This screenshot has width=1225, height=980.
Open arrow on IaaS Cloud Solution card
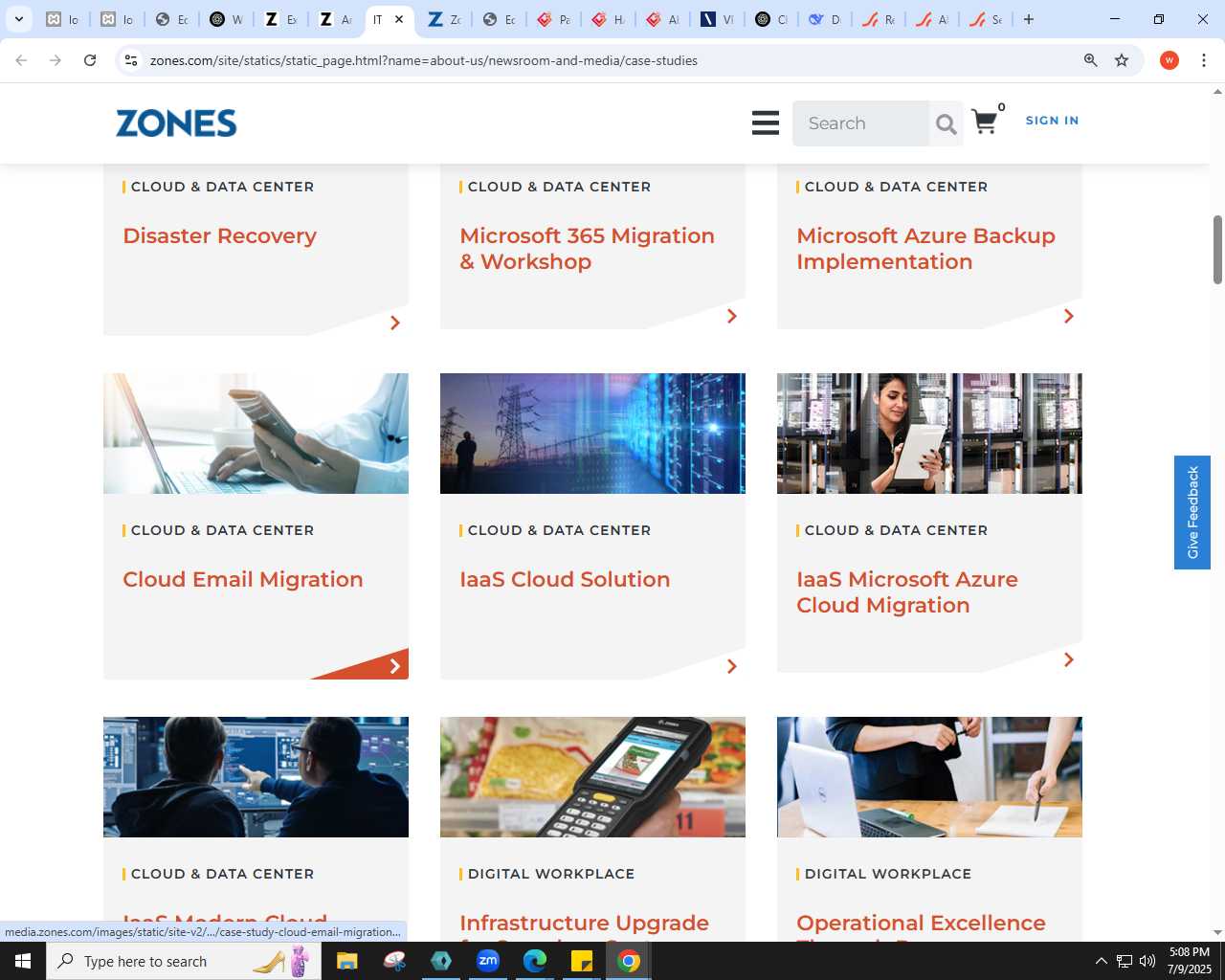click(x=732, y=666)
